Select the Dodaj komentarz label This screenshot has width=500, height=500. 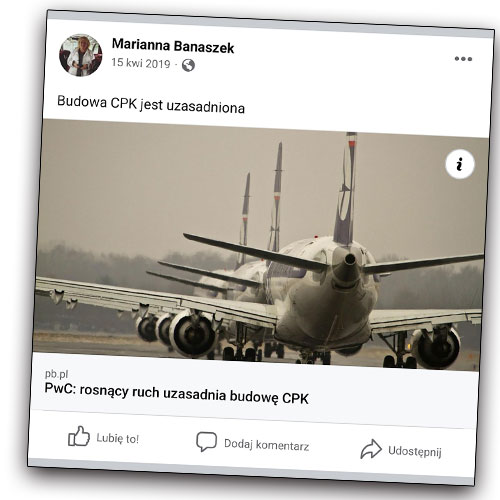[266, 445]
